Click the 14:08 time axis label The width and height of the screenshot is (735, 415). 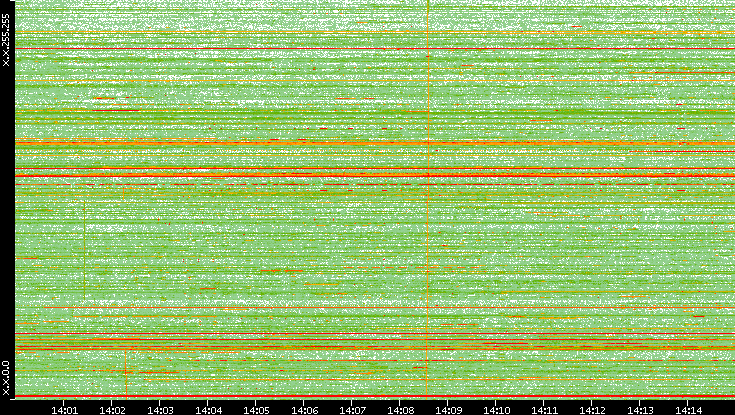point(400,410)
